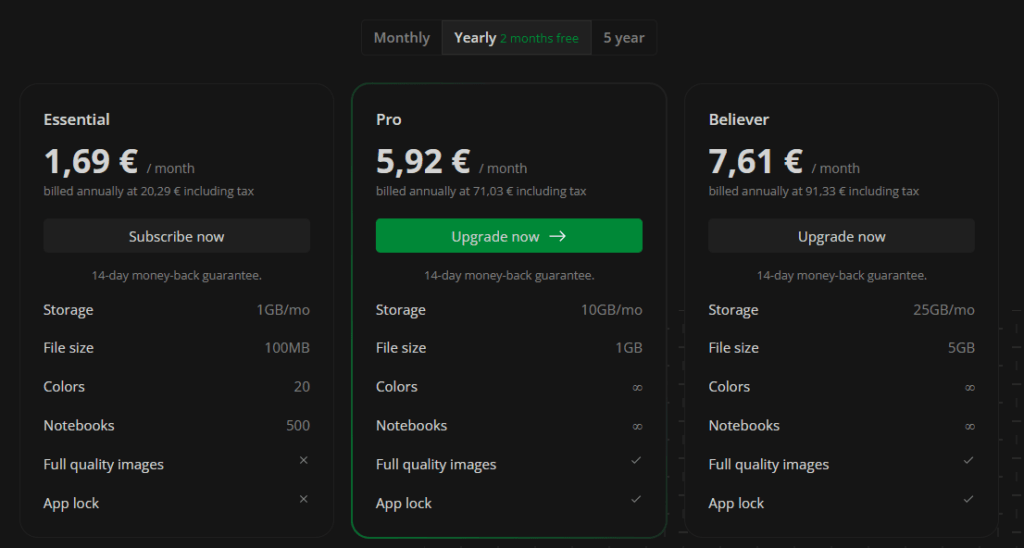Select the Yearly billing tab
This screenshot has width=1024, height=548.
(517, 38)
